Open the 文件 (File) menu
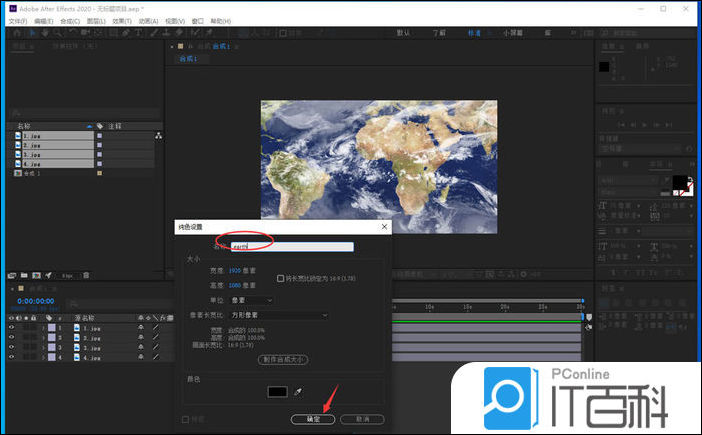 [x=17, y=20]
